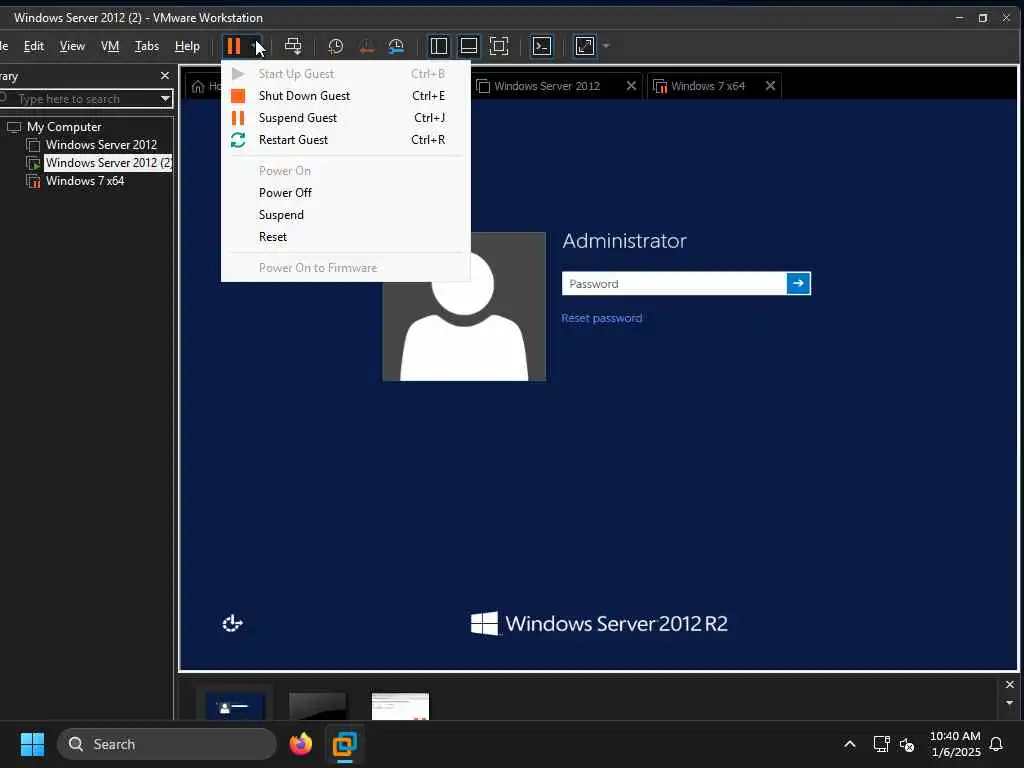This screenshot has width=1024, height=768.
Task: Toggle the thumbnail bar view icon
Action: (469, 46)
